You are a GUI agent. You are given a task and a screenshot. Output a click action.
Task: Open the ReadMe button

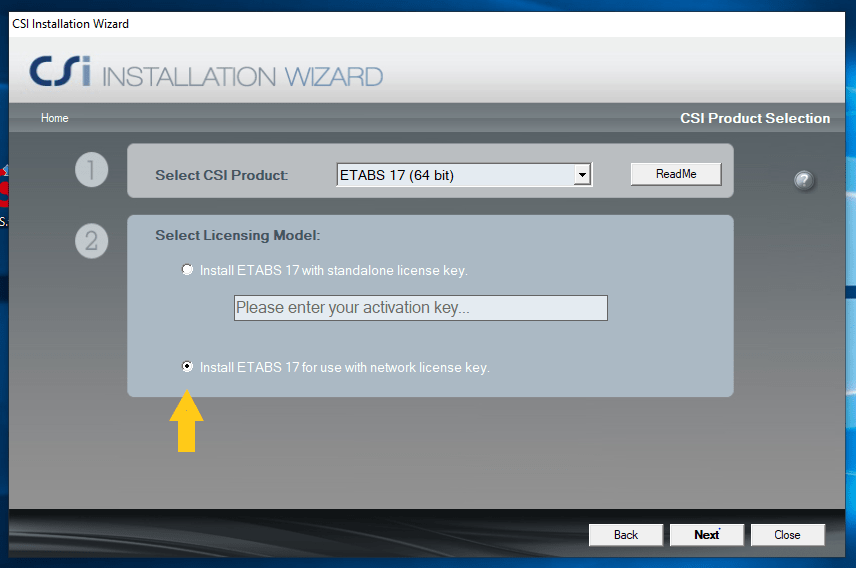[x=676, y=174]
